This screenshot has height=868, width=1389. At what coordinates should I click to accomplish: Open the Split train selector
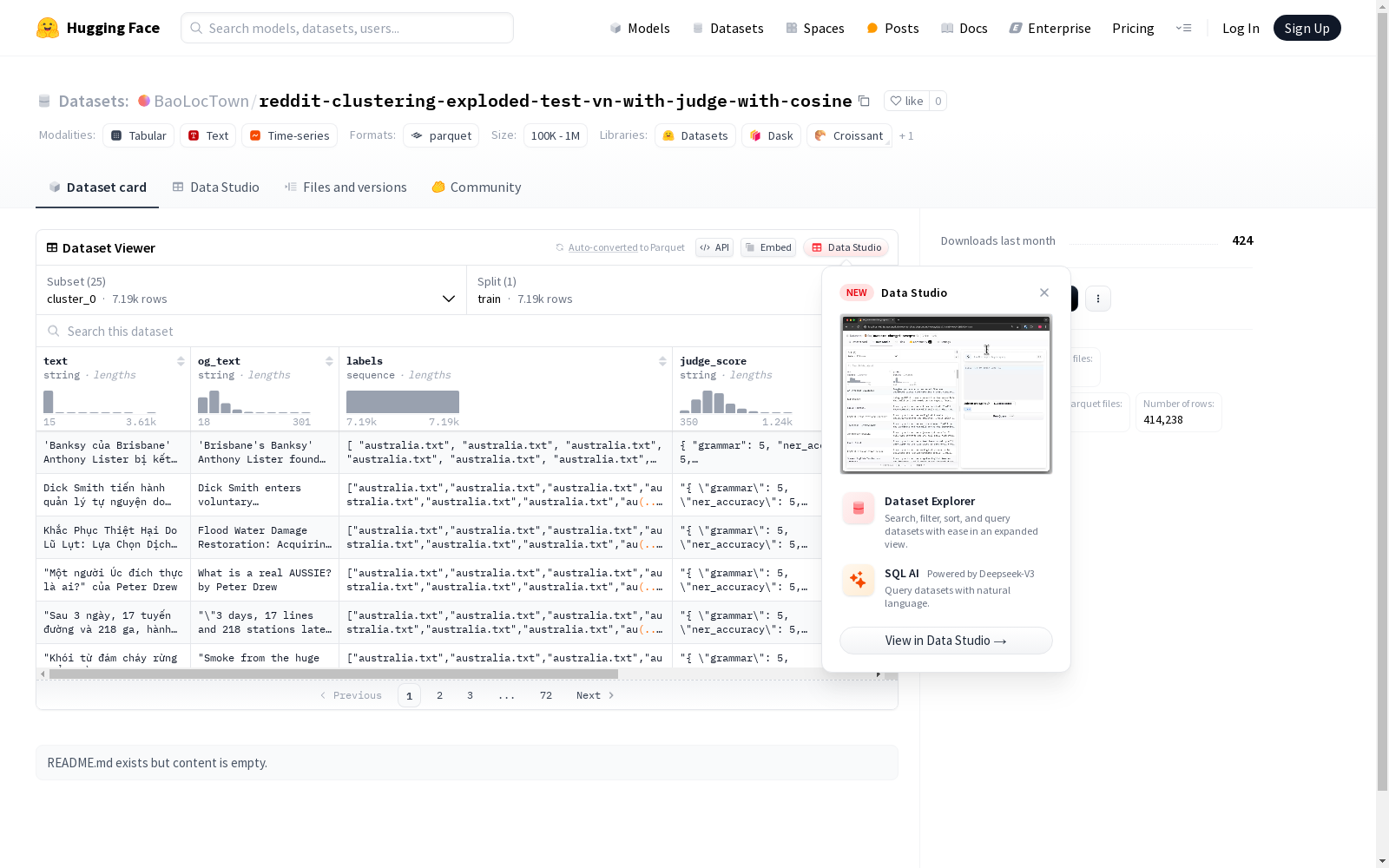pos(644,290)
